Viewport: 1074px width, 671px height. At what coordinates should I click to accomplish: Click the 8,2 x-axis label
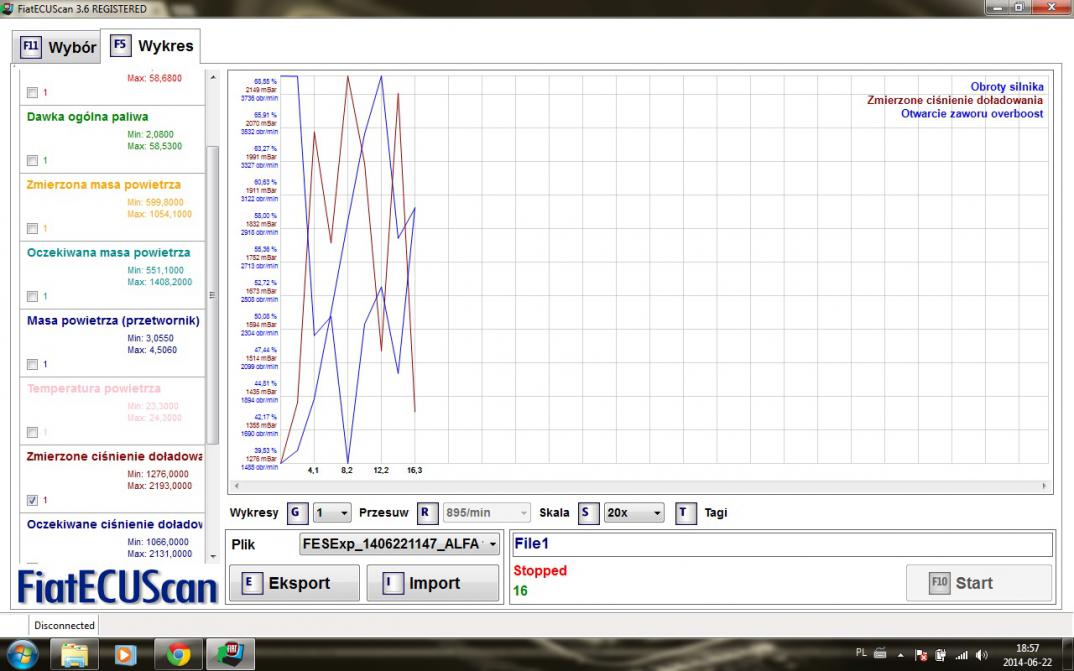pyautogui.click(x=347, y=470)
